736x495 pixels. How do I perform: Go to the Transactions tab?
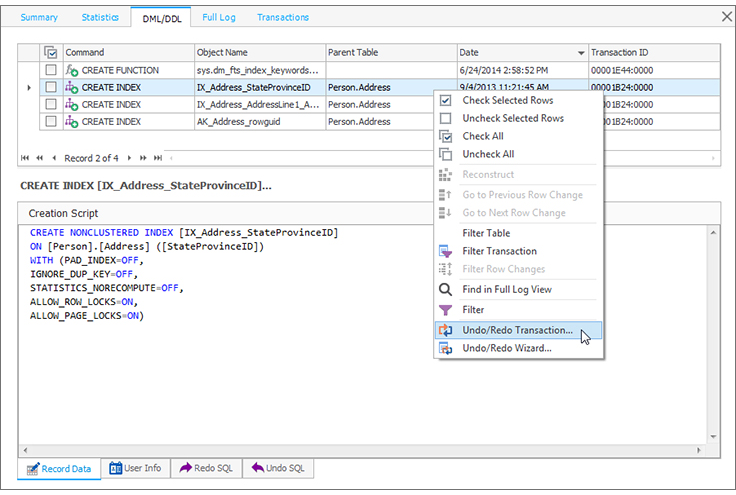(283, 17)
